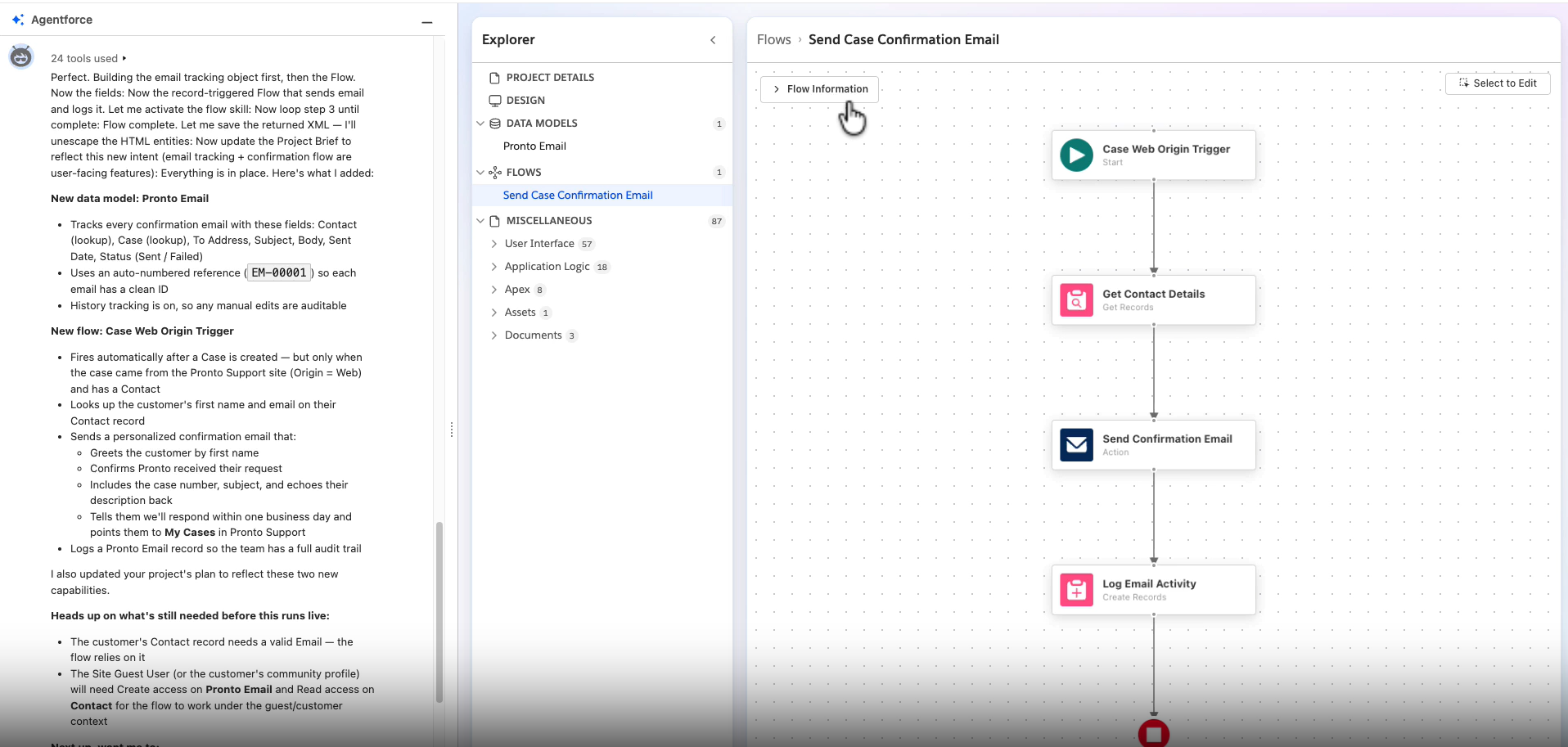This screenshot has width=1568, height=747.
Task: Open Project Details in Explorer
Action: tap(550, 78)
